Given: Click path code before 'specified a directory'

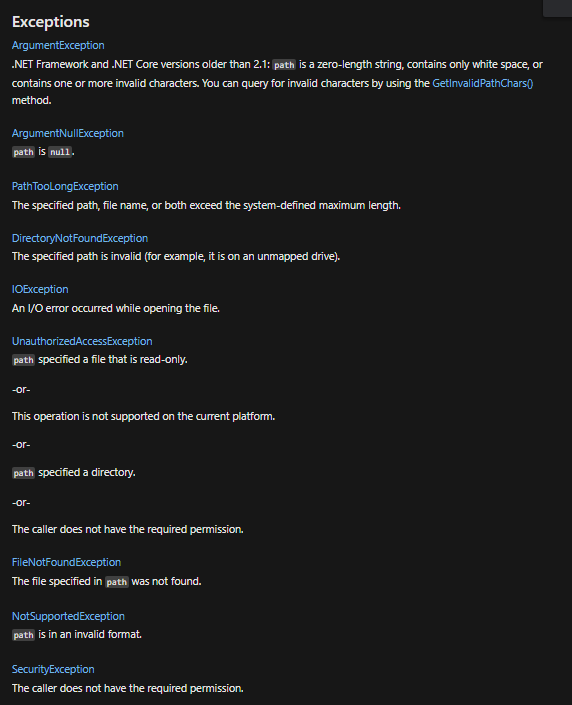Looking at the screenshot, I should tap(23, 473).
